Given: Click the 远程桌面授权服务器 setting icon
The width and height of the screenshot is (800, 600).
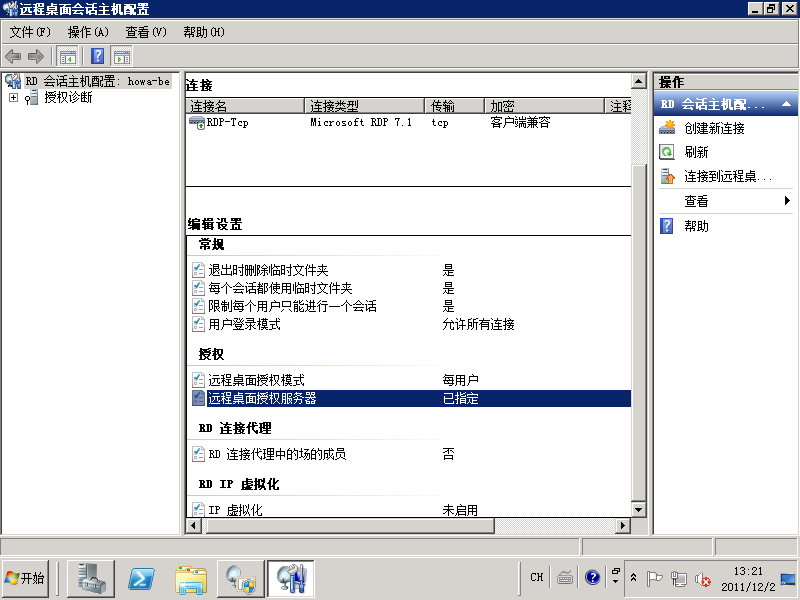Looking at the screenshot, I should click(198, 398).
